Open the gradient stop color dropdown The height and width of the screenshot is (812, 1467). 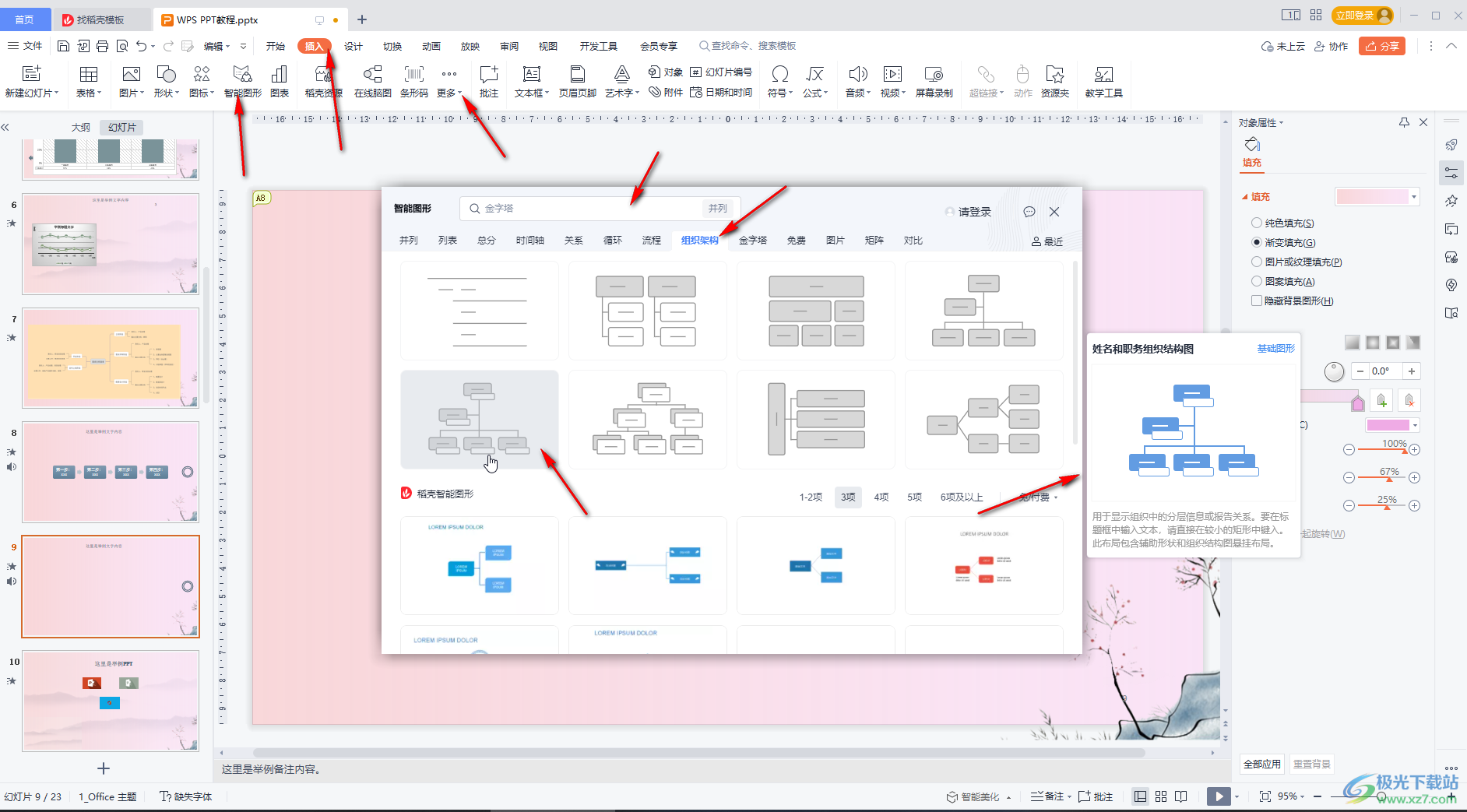(1415, 425)
